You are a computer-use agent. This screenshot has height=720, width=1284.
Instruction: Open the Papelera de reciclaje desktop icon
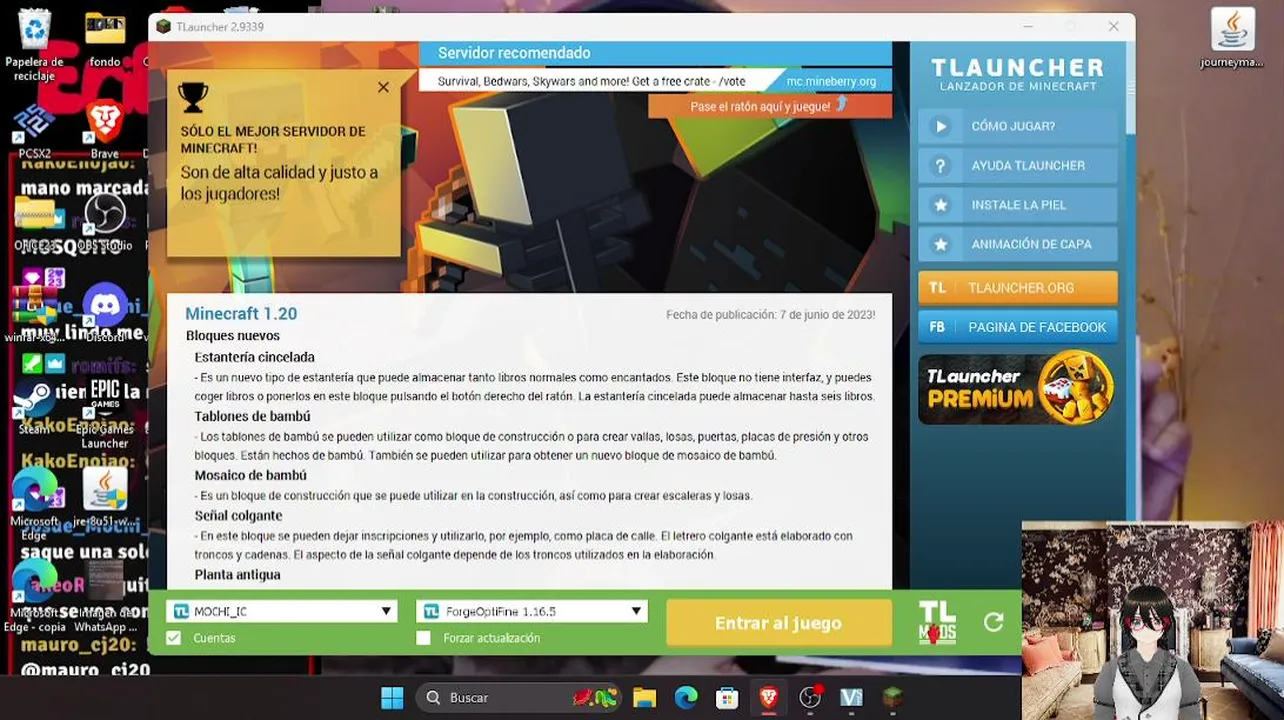point(35,45)
